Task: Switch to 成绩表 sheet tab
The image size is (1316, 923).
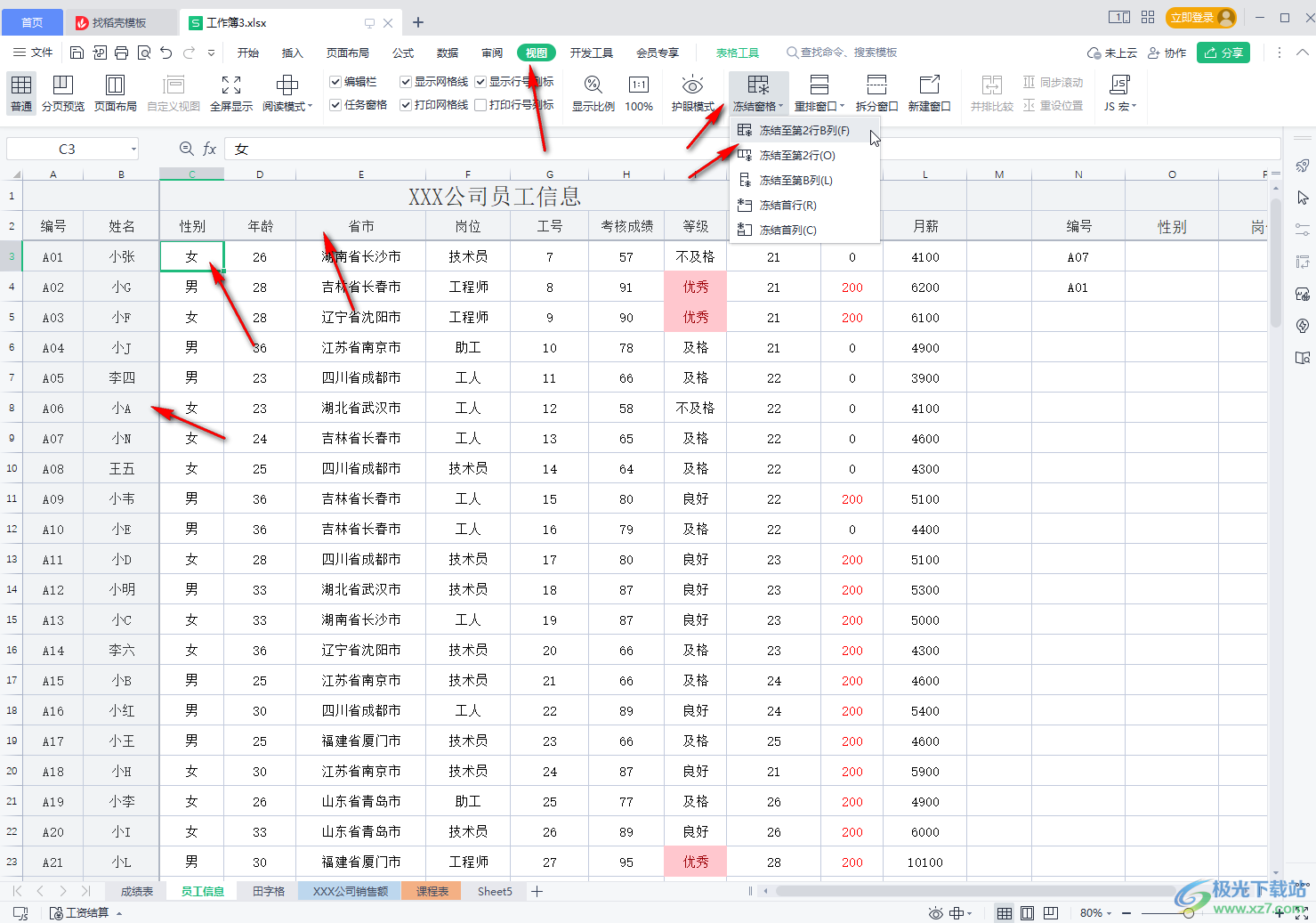Action: (136, 891)
